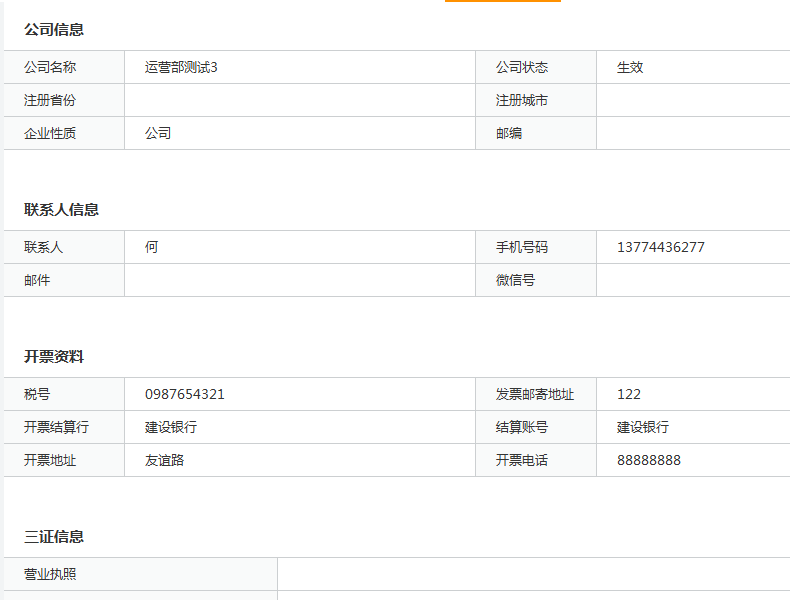
Task: Click the mailing address value 122
Action: (629, 394)
